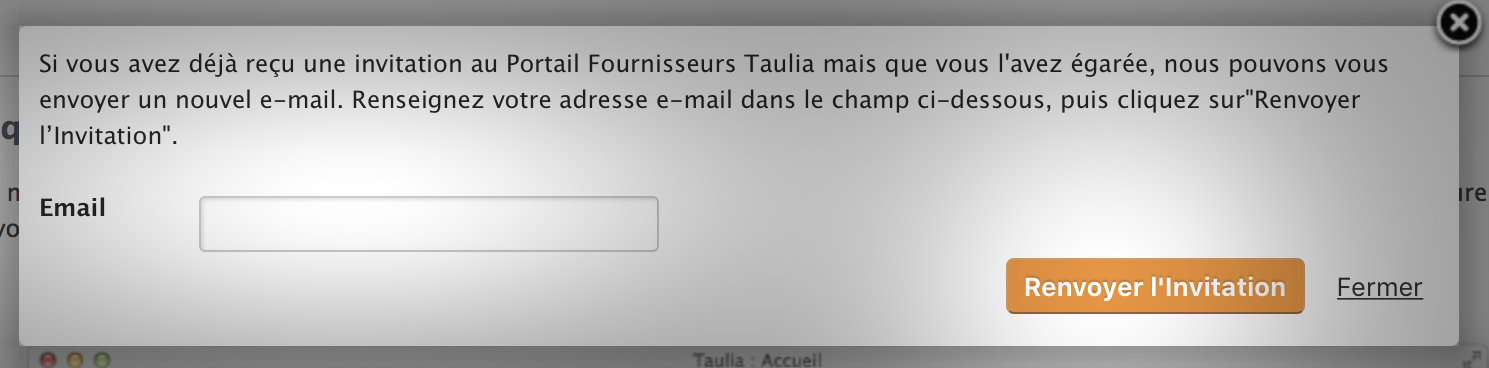Click the green window zoom button
This screenshot has height=368, width=1489.
[x=100, y=358]
